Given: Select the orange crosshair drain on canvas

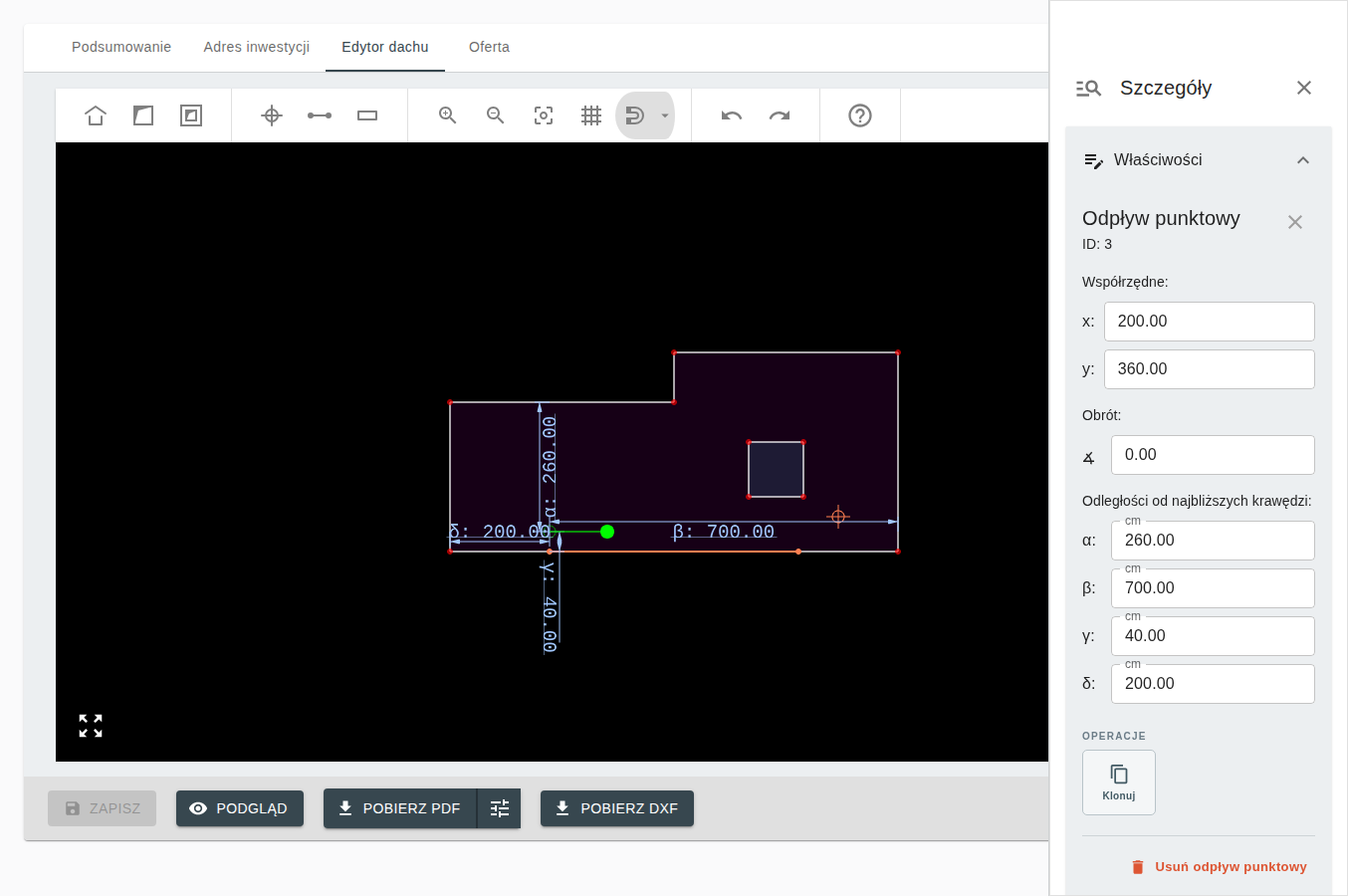Looking at the screenshot, I should point(838,516).
